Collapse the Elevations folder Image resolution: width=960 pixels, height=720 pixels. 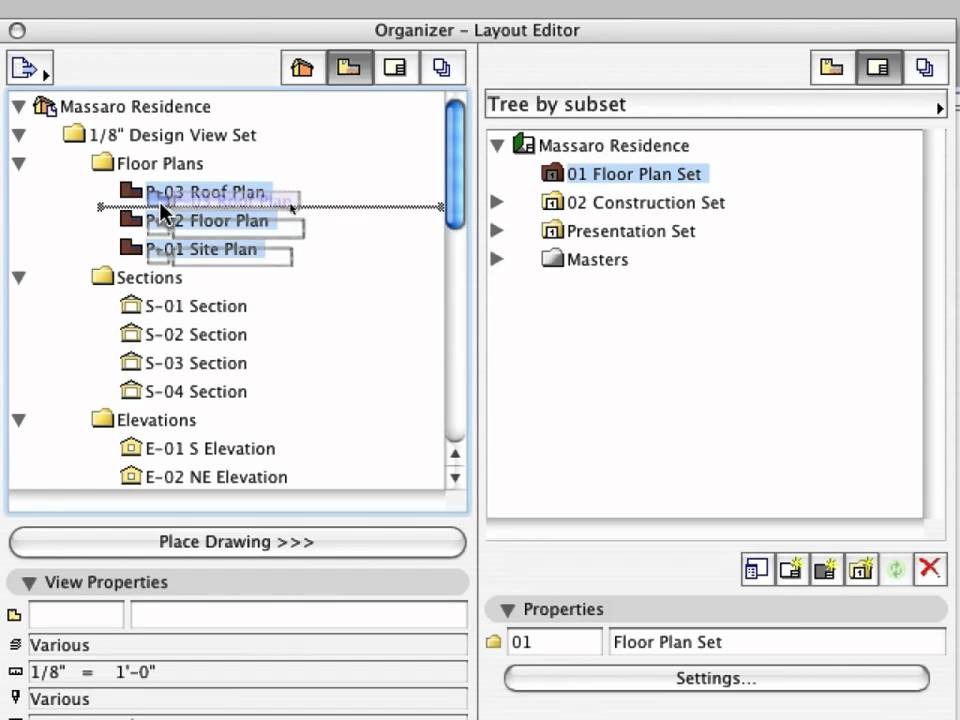pyautogui.click(x=19, y=421)
